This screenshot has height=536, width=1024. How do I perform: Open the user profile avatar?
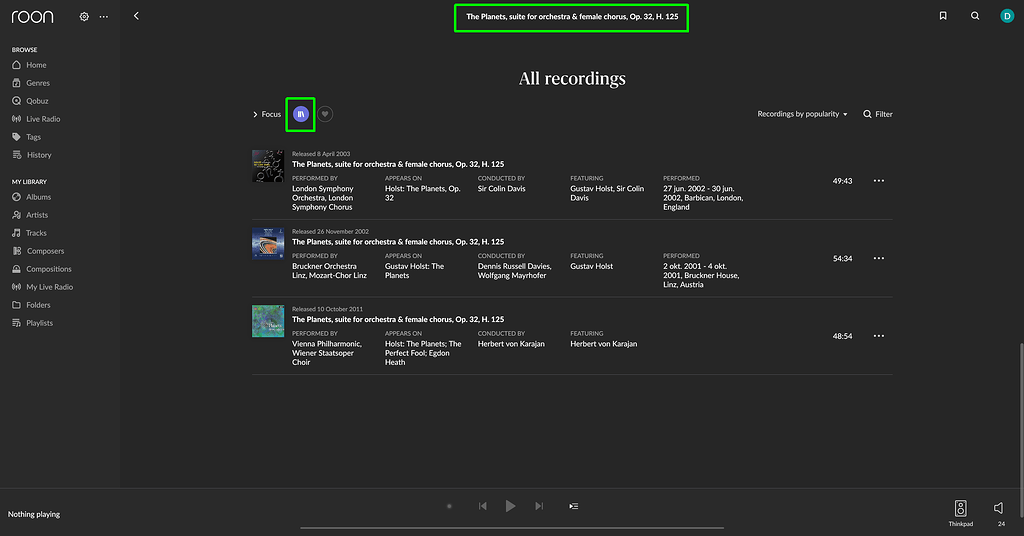pyautogui.click(x=1006, y=16)
